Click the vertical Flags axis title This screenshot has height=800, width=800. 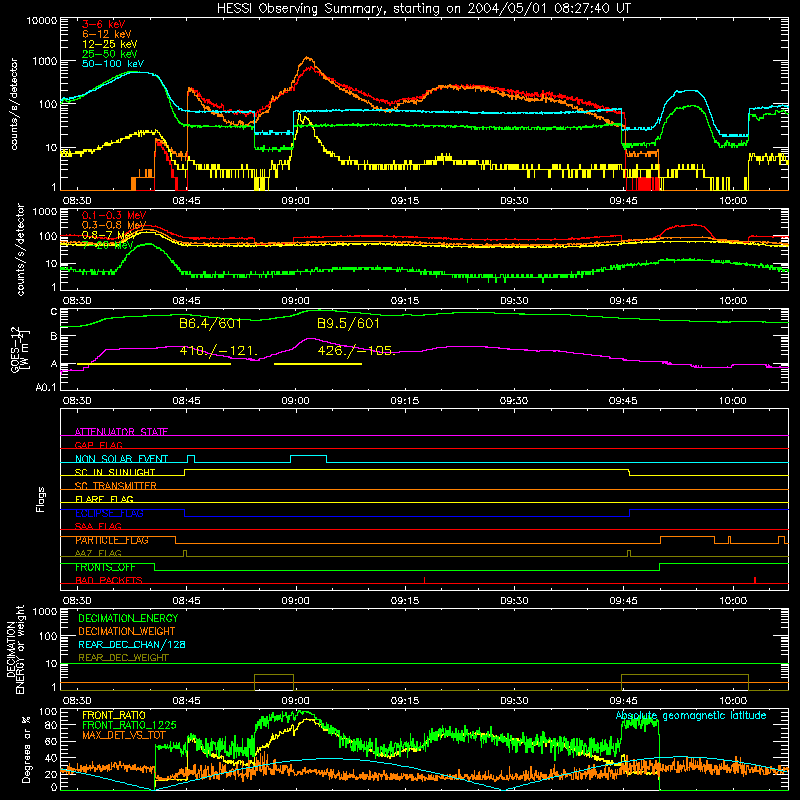point(41,499)
